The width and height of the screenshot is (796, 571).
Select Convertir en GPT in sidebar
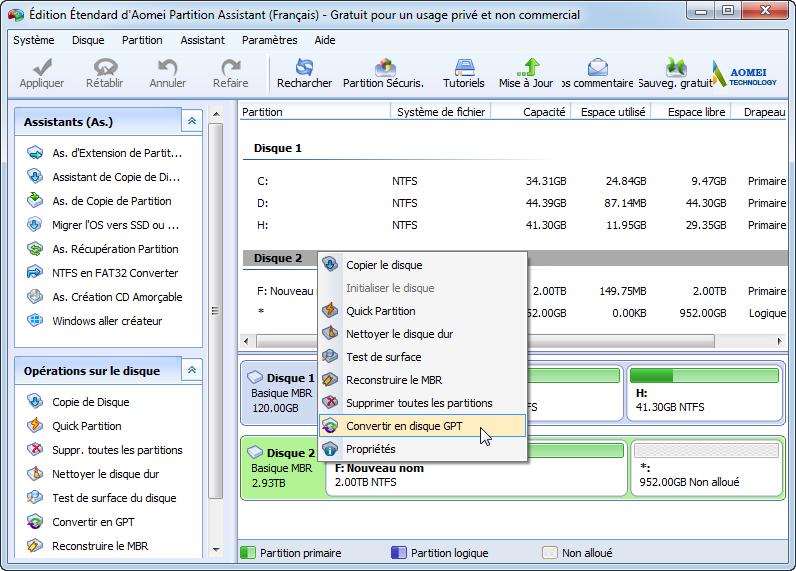pyautogui.click(x=81, y=522)
